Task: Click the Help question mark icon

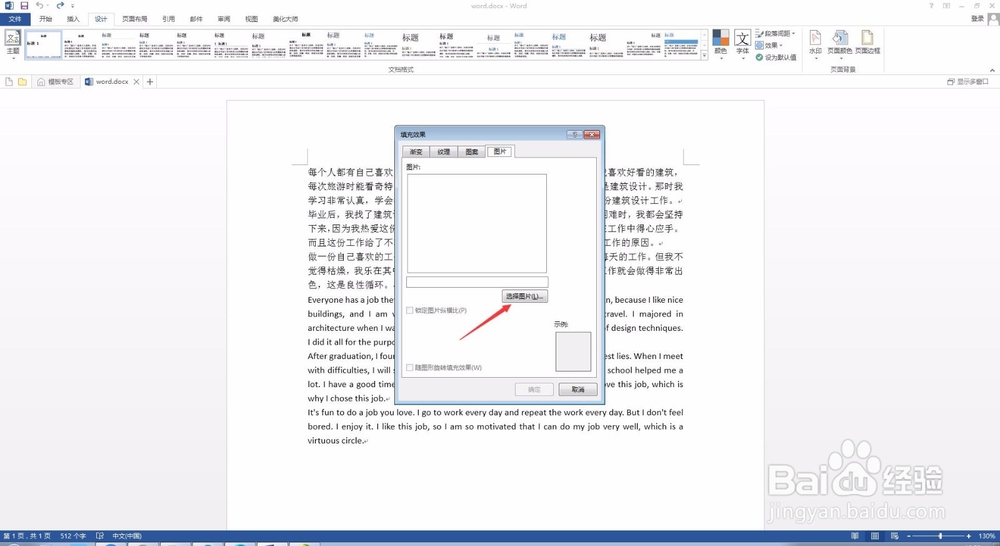Action: tap(931, 6)
